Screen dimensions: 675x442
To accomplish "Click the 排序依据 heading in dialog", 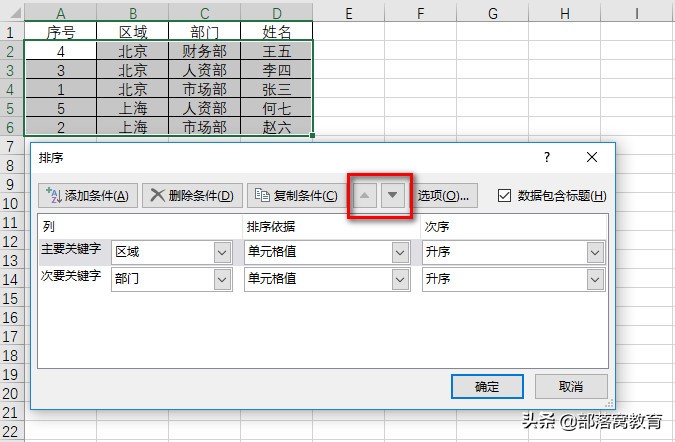I will pyautogui.click(x=271, y=226).
